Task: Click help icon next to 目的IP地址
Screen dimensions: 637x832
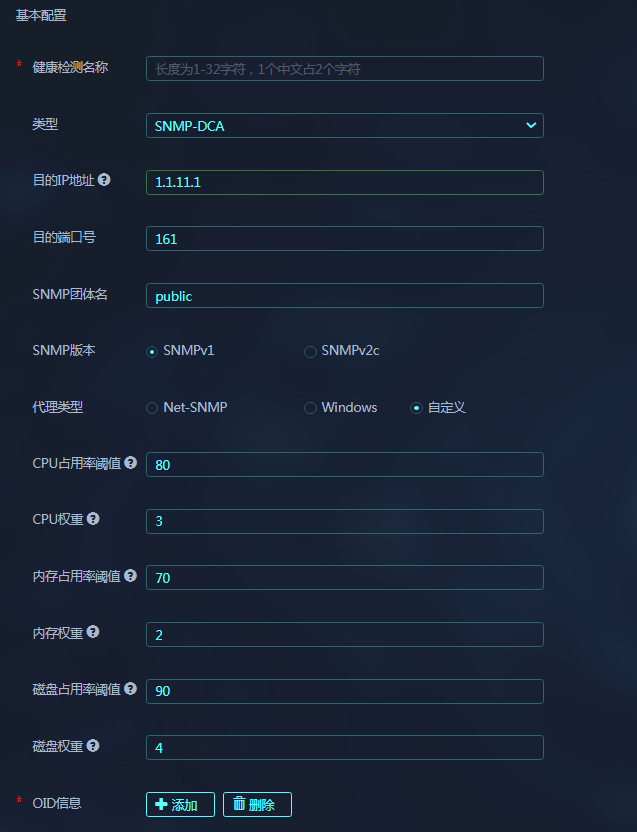Action: pyautogui.click(x=104, y=180)
